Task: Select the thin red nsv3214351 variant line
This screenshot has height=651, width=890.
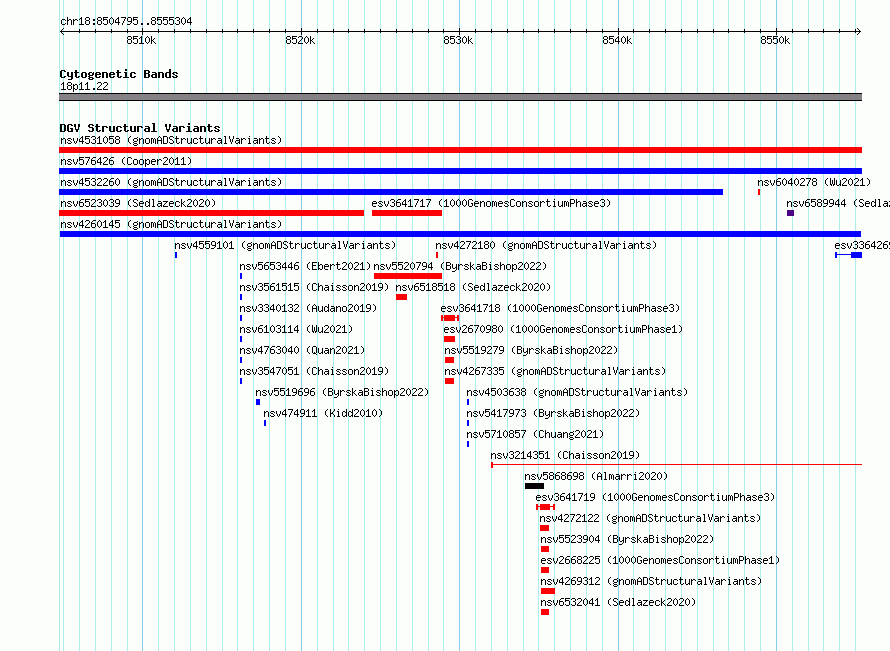Action: coord(677,465)
